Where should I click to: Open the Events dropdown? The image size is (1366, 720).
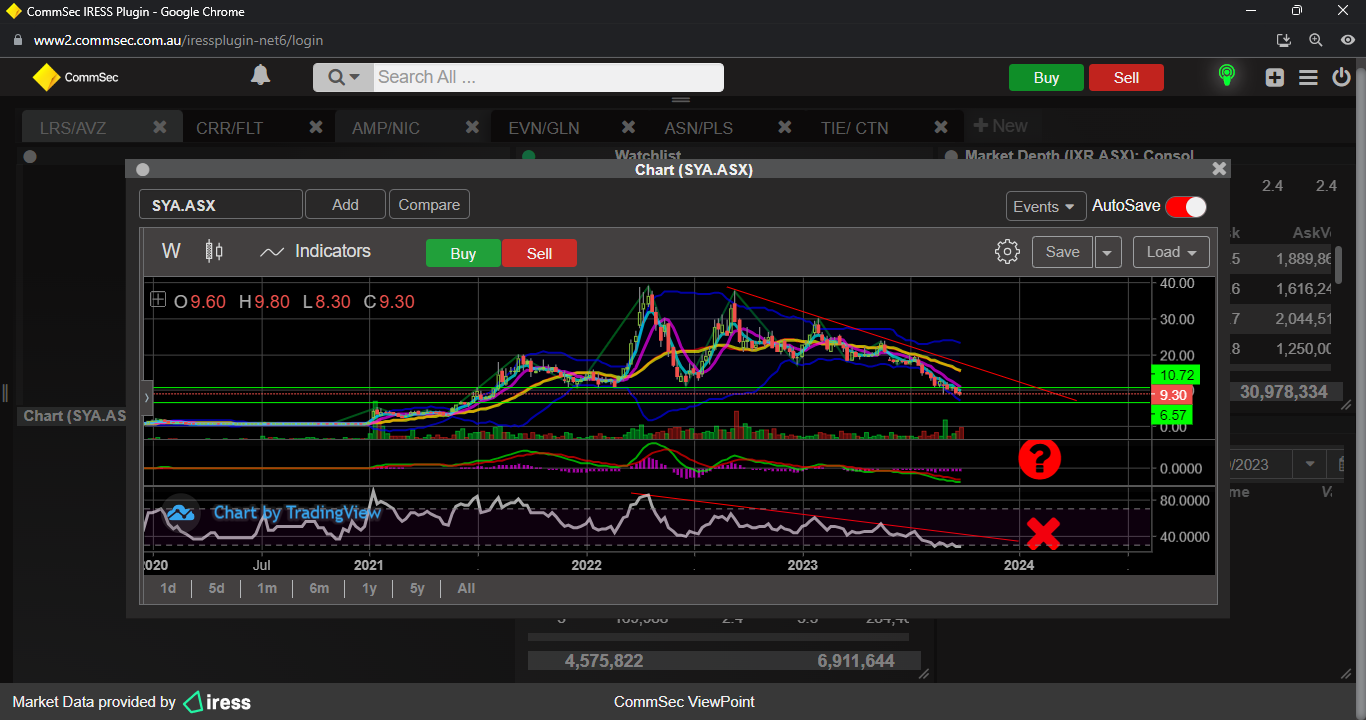(x=1046, y=206)
